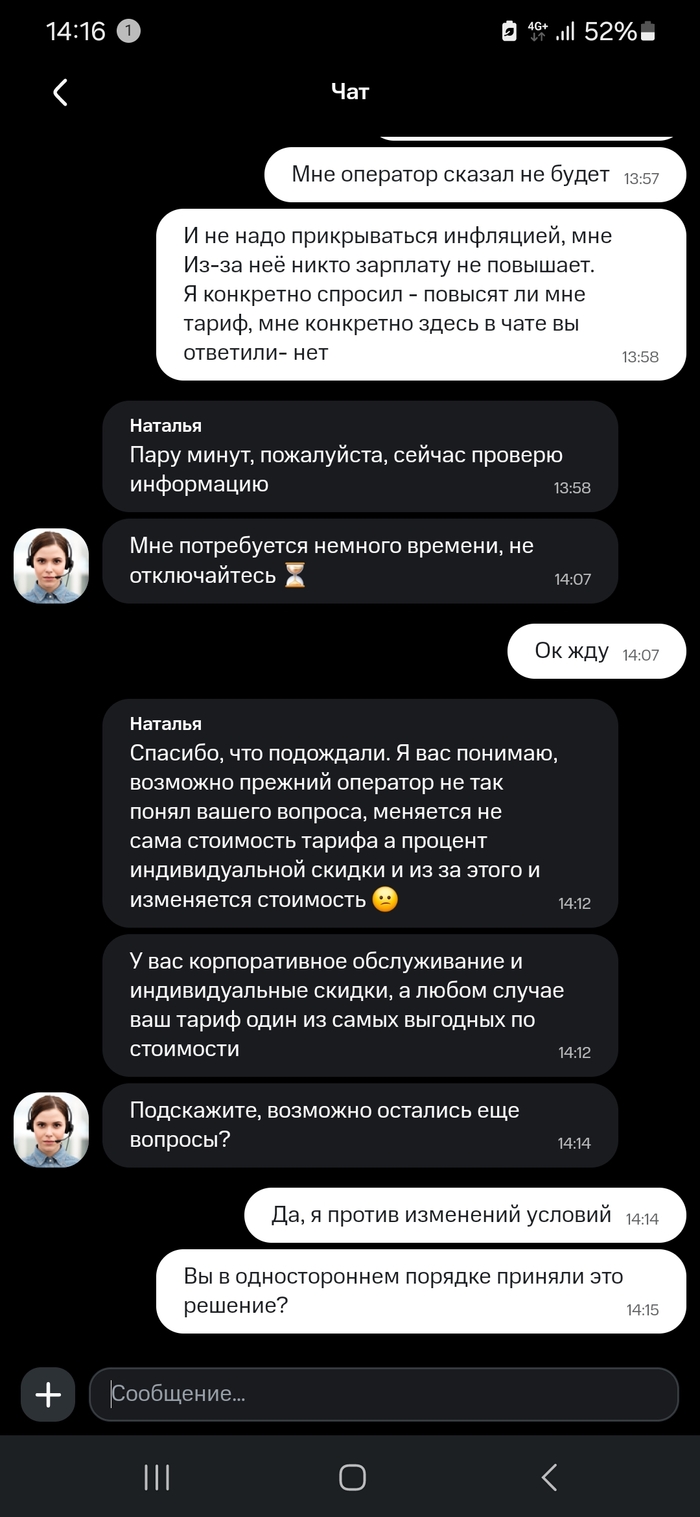This screenshot has width=700, height=1517.
Task: Tap message about 'одностороннем порядке' decision
Action: (421, 1291)
